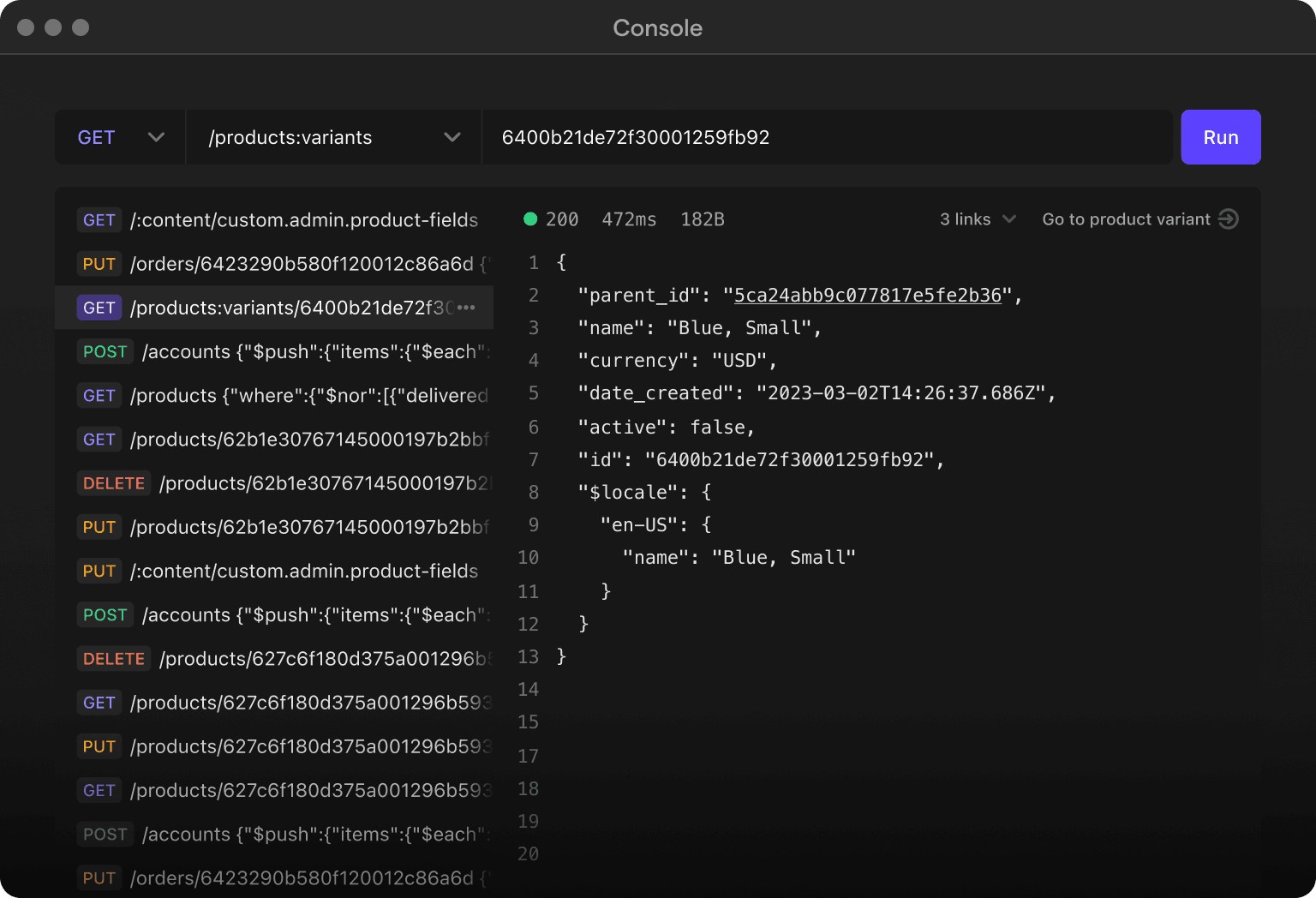This screenshot has height=898, width=1316.
Task: Click the PUT badge on the /orders/6423290 request
Action: [99, 263]
